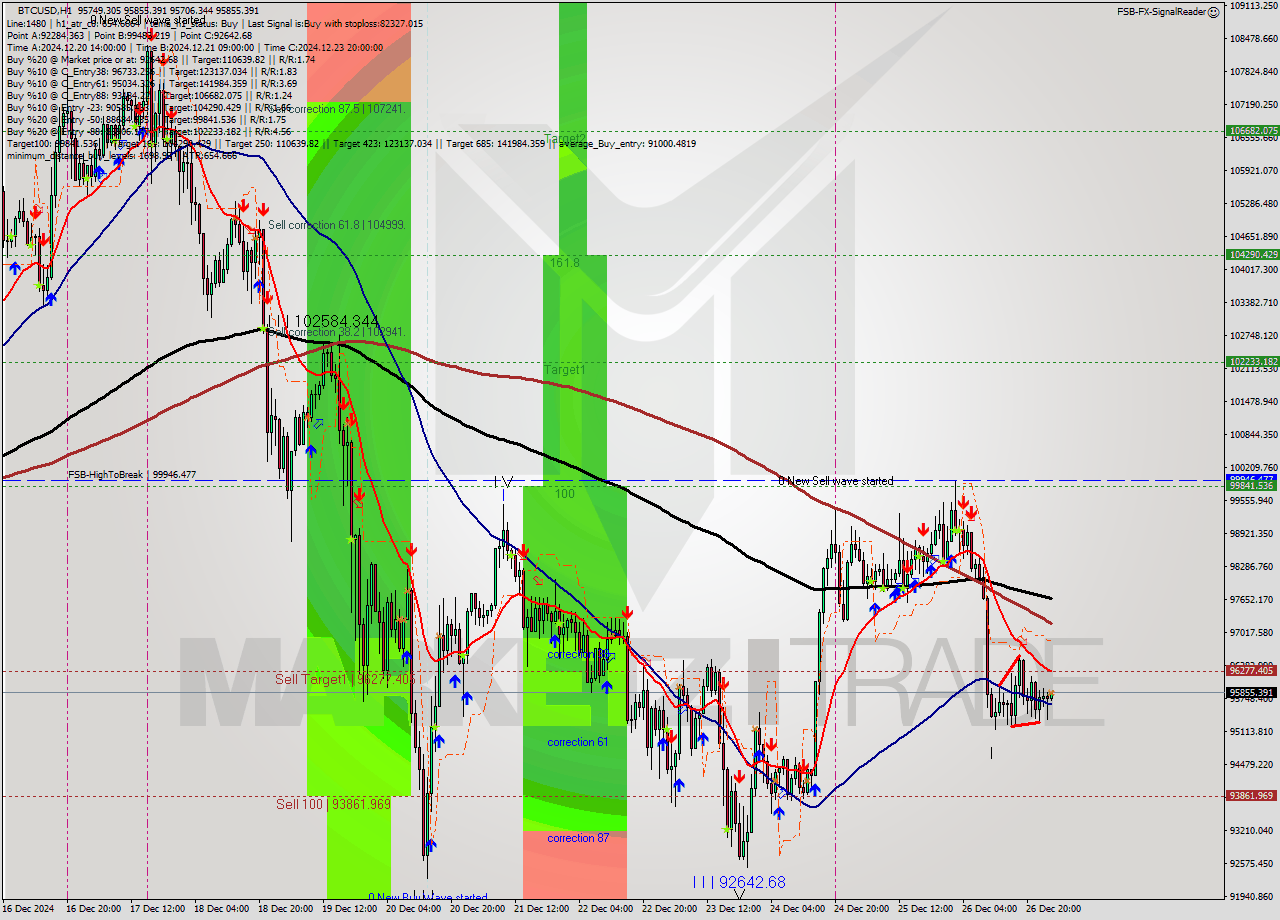Image resolution: width=1280 pixels, height=920 pixels.
Task: Select the '| | | 92642.68' wave label
Action: point(739,882)
